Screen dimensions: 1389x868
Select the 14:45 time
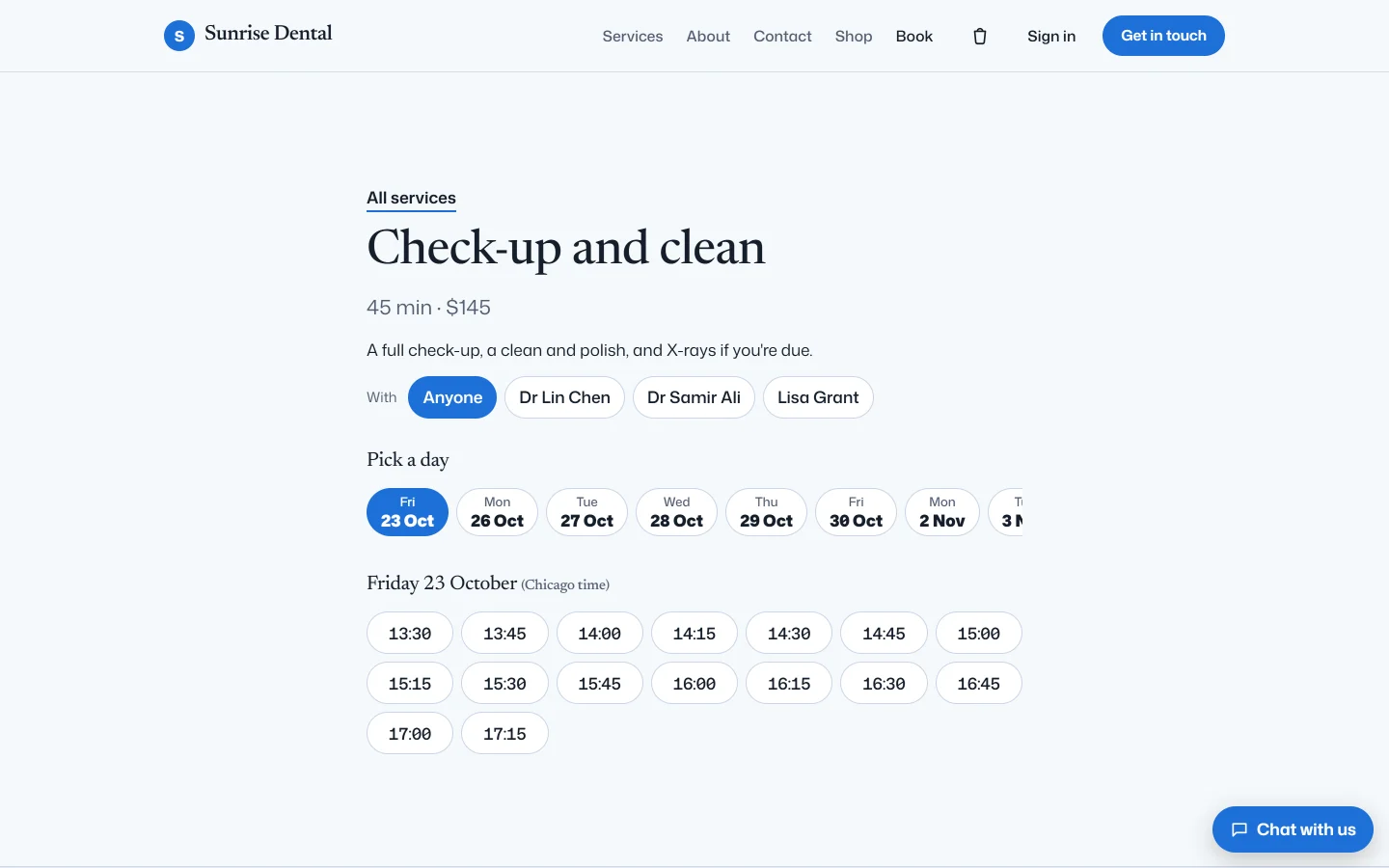tap(884, 634)
